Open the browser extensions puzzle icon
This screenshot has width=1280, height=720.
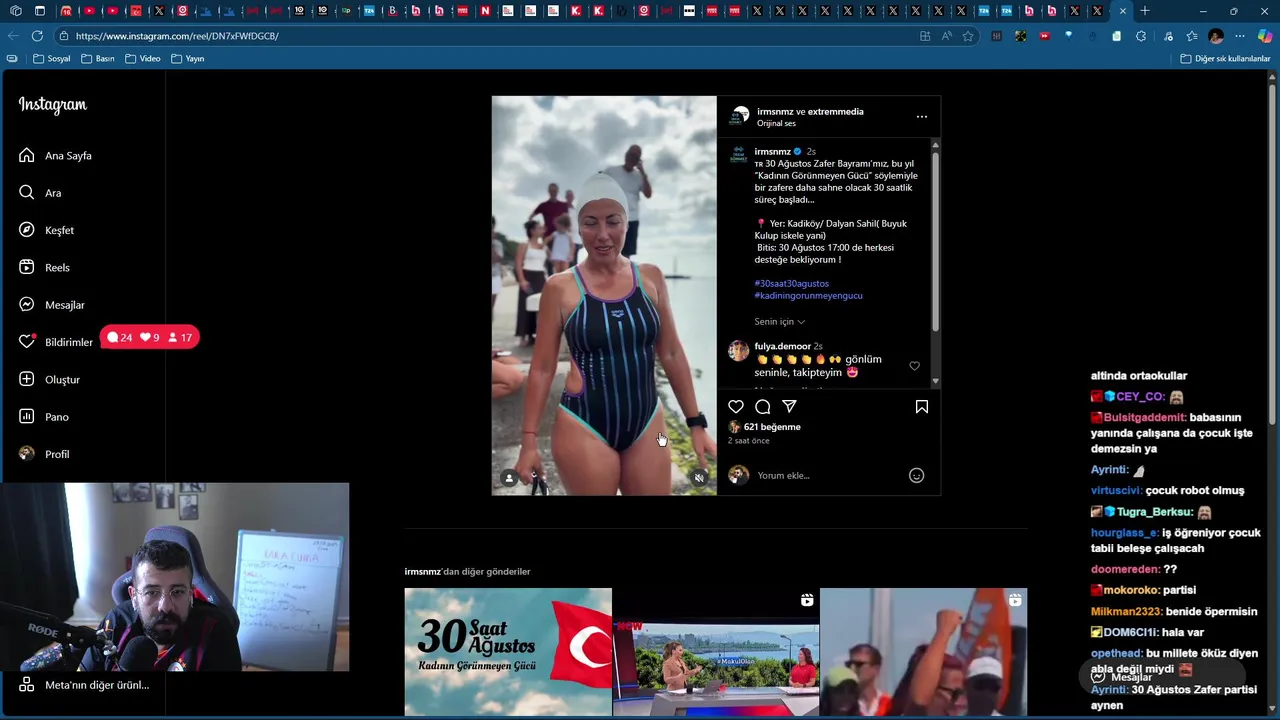1141,36
